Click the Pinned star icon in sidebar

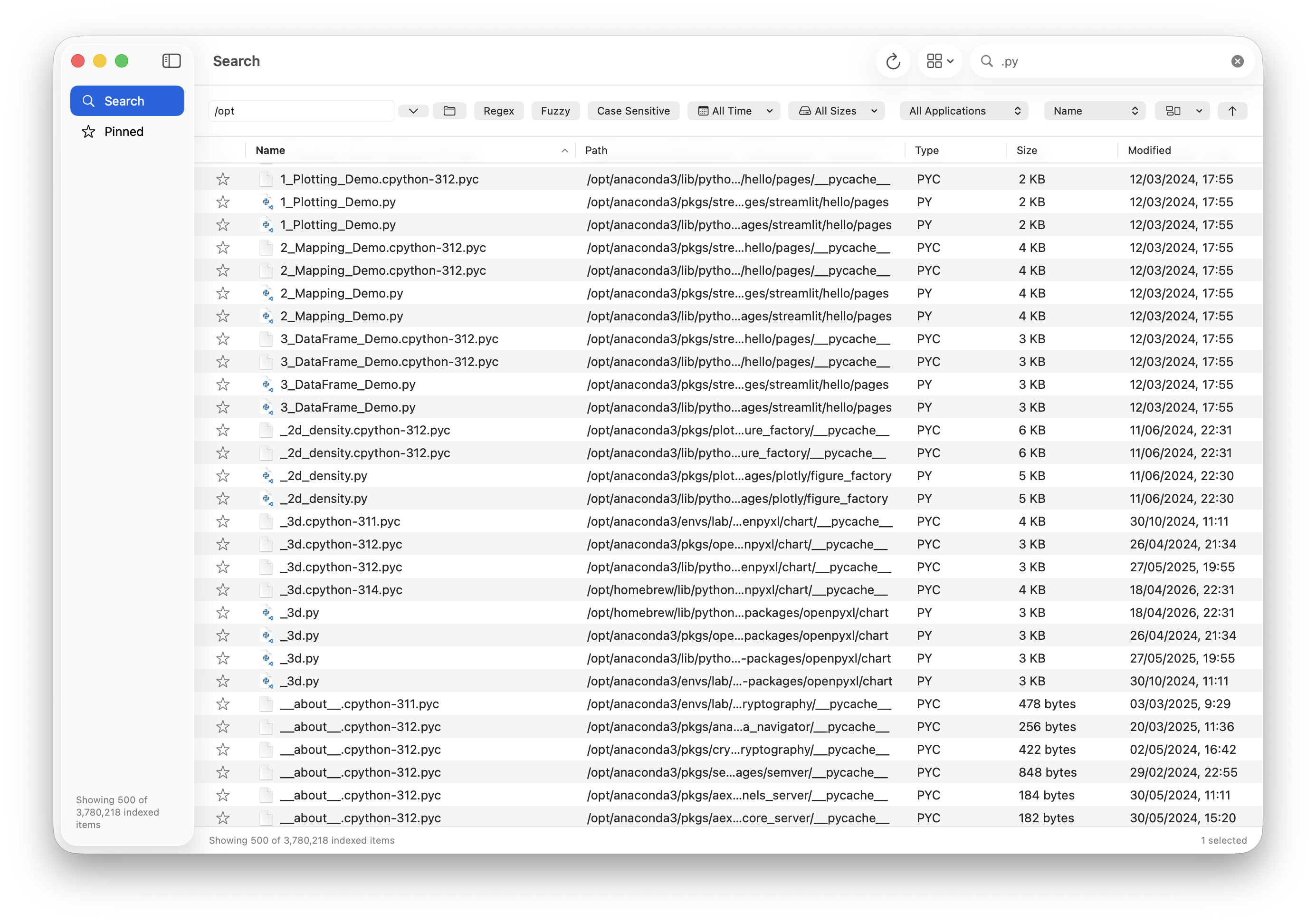[x=88, y=131]
